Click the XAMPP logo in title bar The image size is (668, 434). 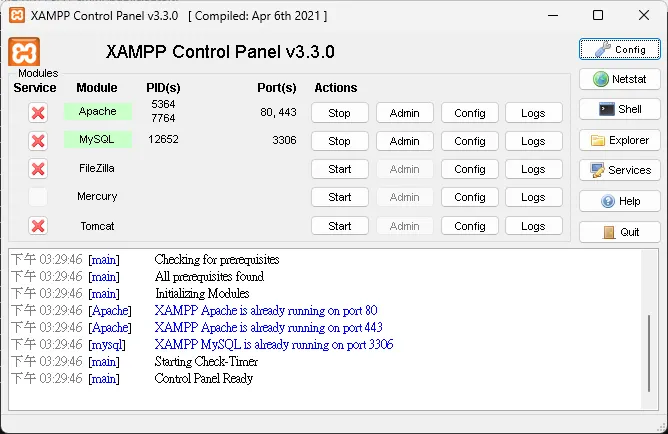coord(17,15)
